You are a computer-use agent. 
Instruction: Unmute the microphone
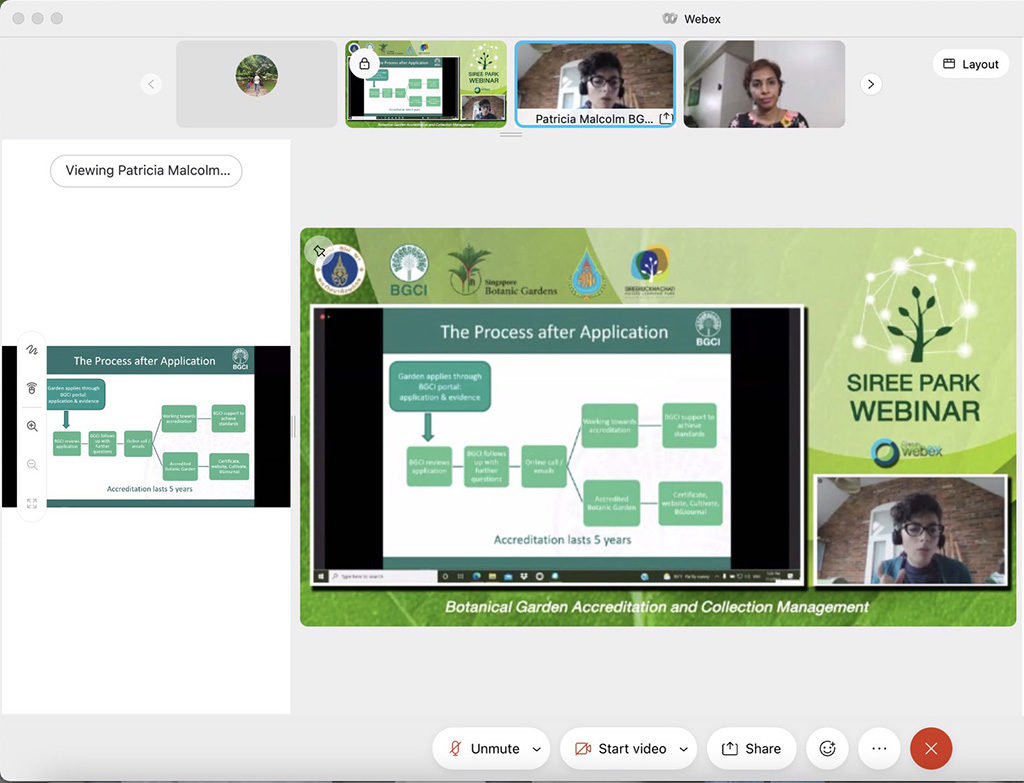coord(484,748)
